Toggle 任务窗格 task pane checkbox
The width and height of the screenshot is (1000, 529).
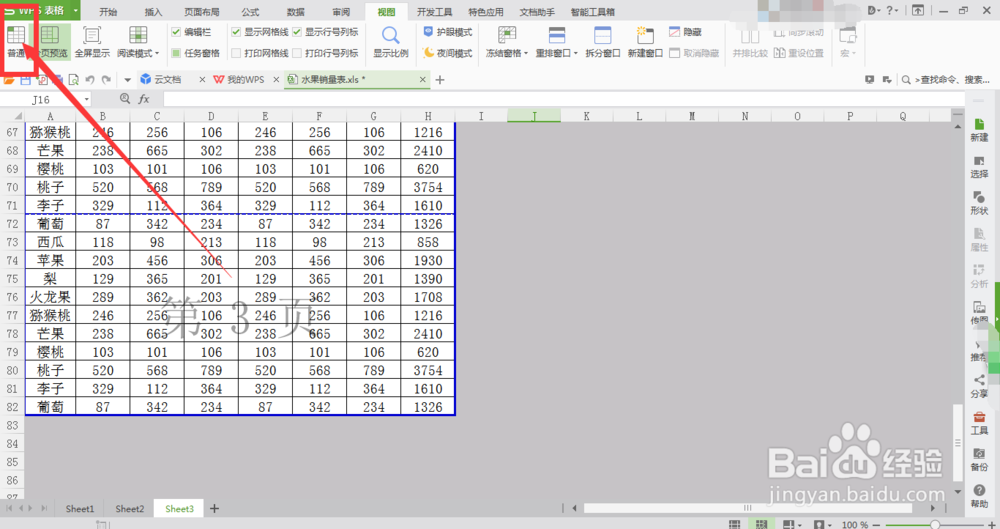[176, 53]
